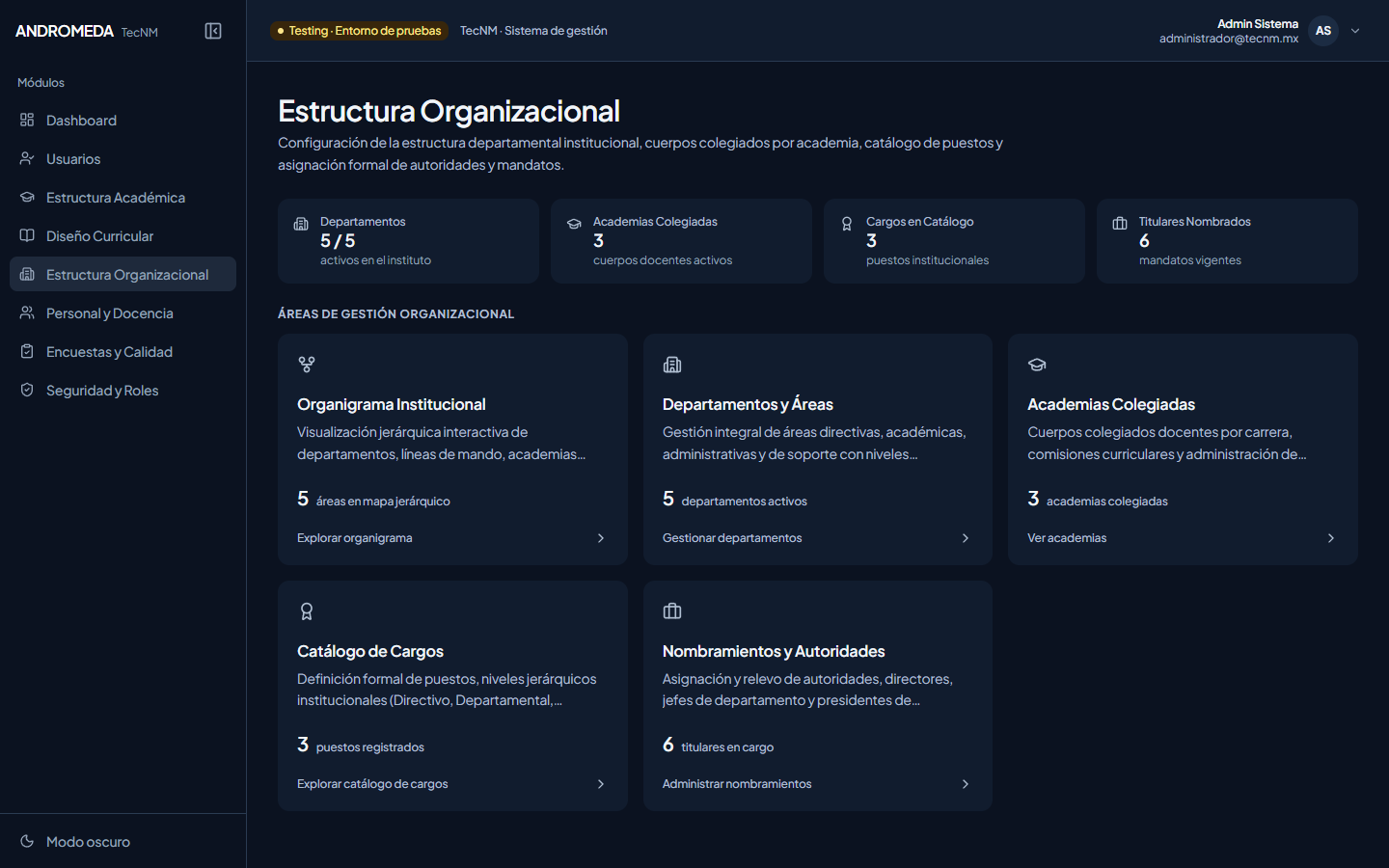The width and height of the screenshot is (1389, 868).
Task: Click the Explorar catálogo de cargos link
Action: click(372, 784)
